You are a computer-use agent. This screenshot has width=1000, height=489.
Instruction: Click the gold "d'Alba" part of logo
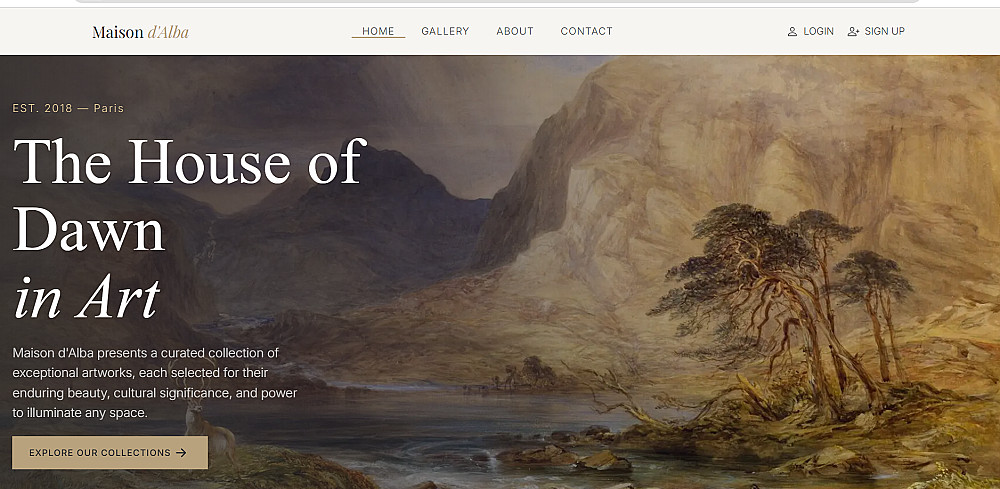coord(168,32)
